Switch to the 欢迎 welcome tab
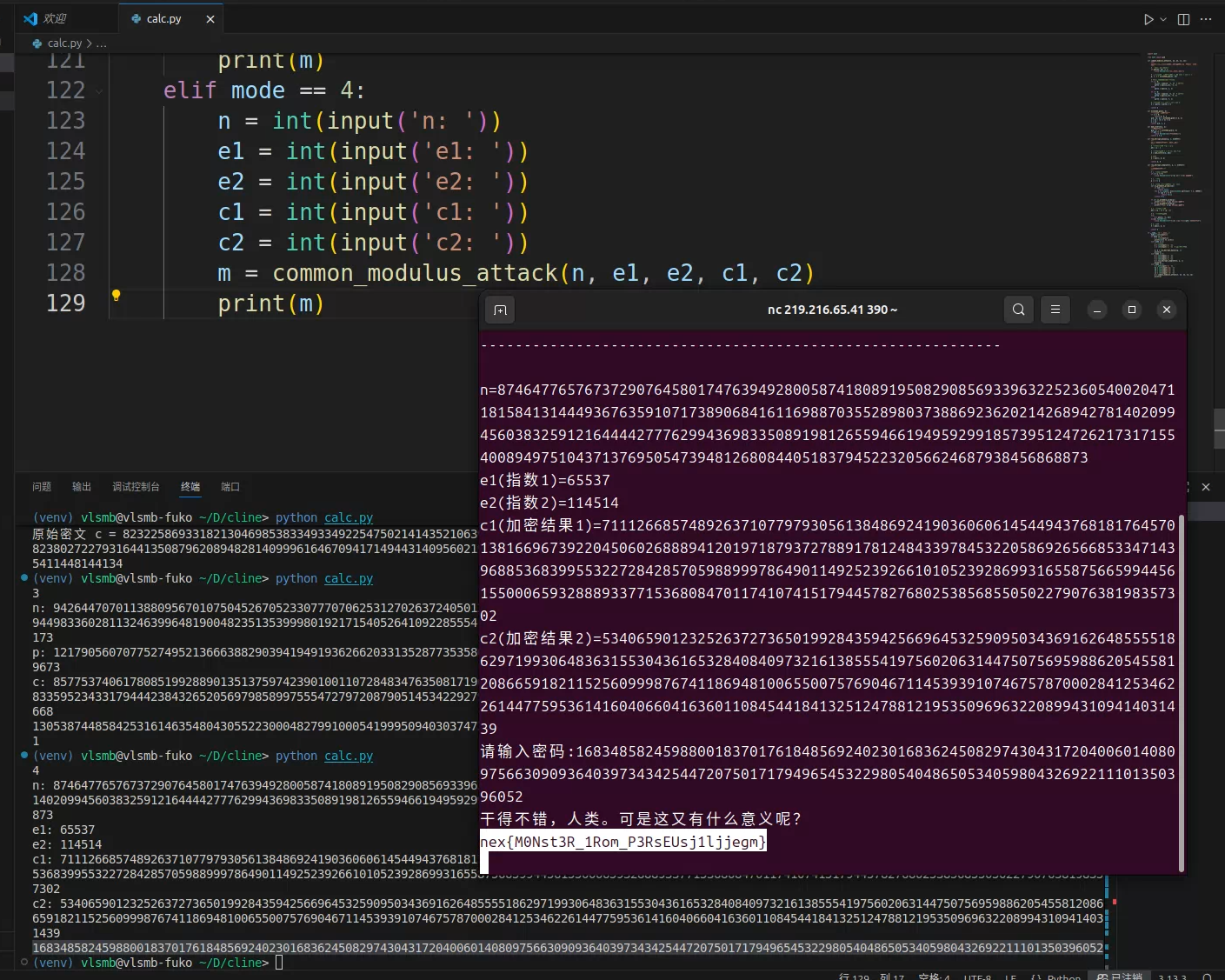This screenshot has height=980, width=1225. (54, 19)
